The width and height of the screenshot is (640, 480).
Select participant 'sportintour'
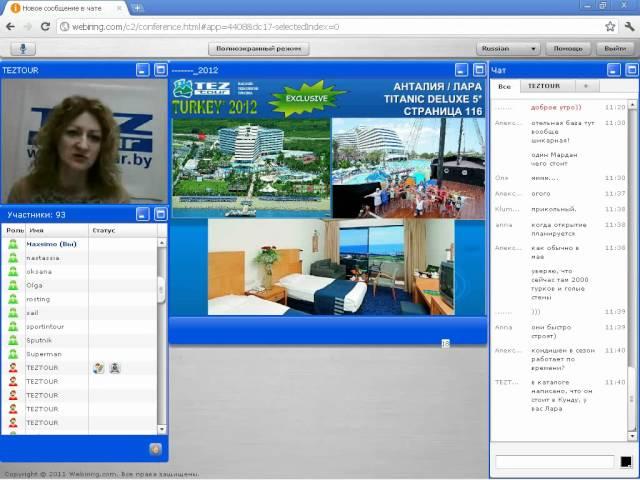(x=80, y=327)
